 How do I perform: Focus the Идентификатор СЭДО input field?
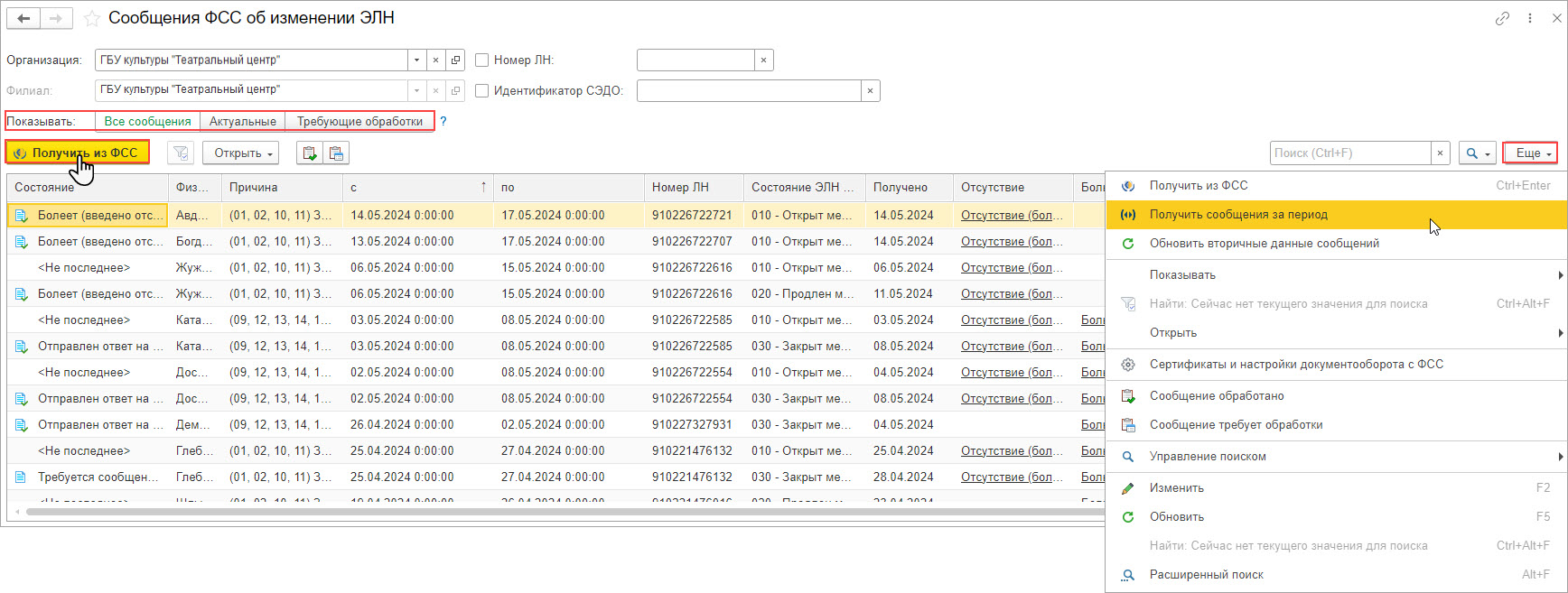coord(749,91)
